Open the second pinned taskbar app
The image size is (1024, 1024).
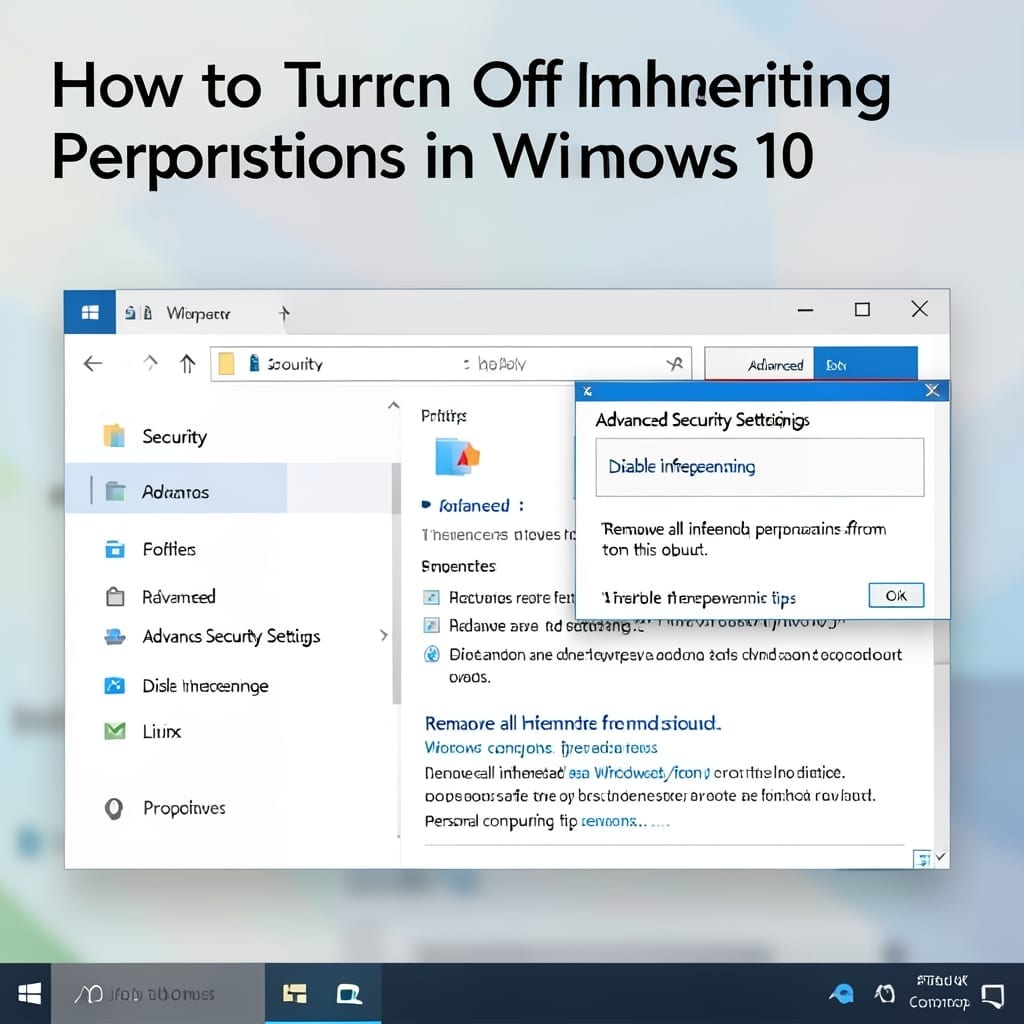(349, 994)
